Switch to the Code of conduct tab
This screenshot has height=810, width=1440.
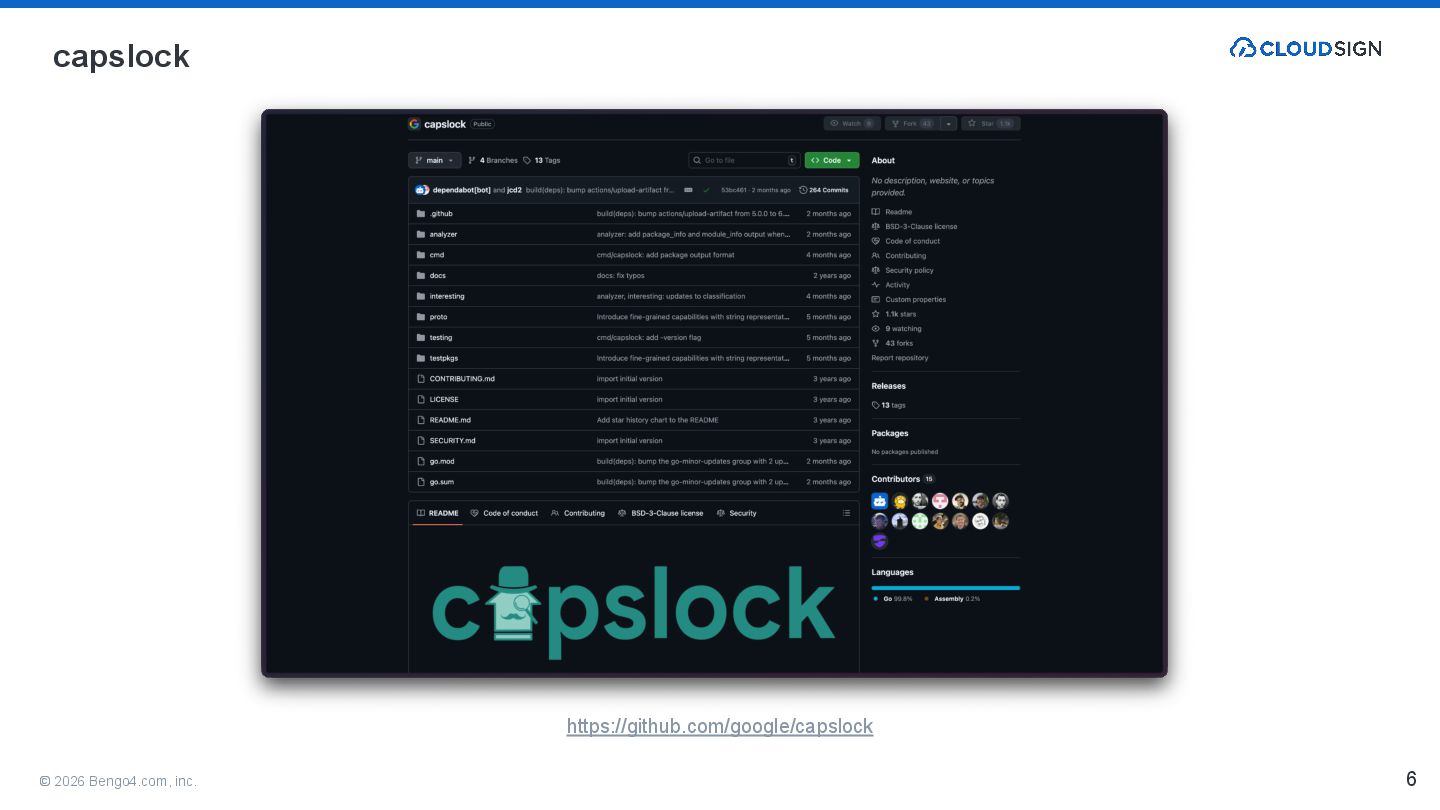[x=504, y=513]
